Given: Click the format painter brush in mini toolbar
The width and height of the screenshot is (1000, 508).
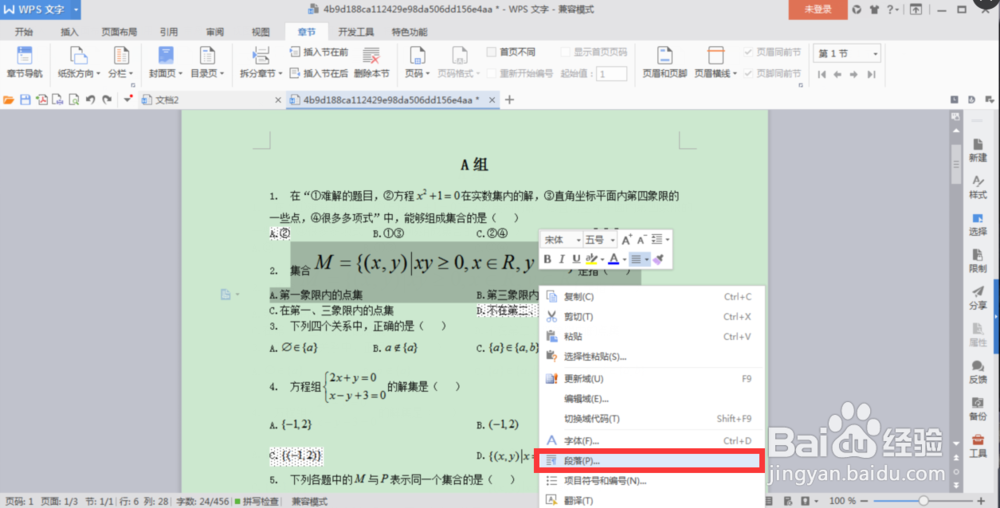Looking at the screenshot, I should (659, 259).
